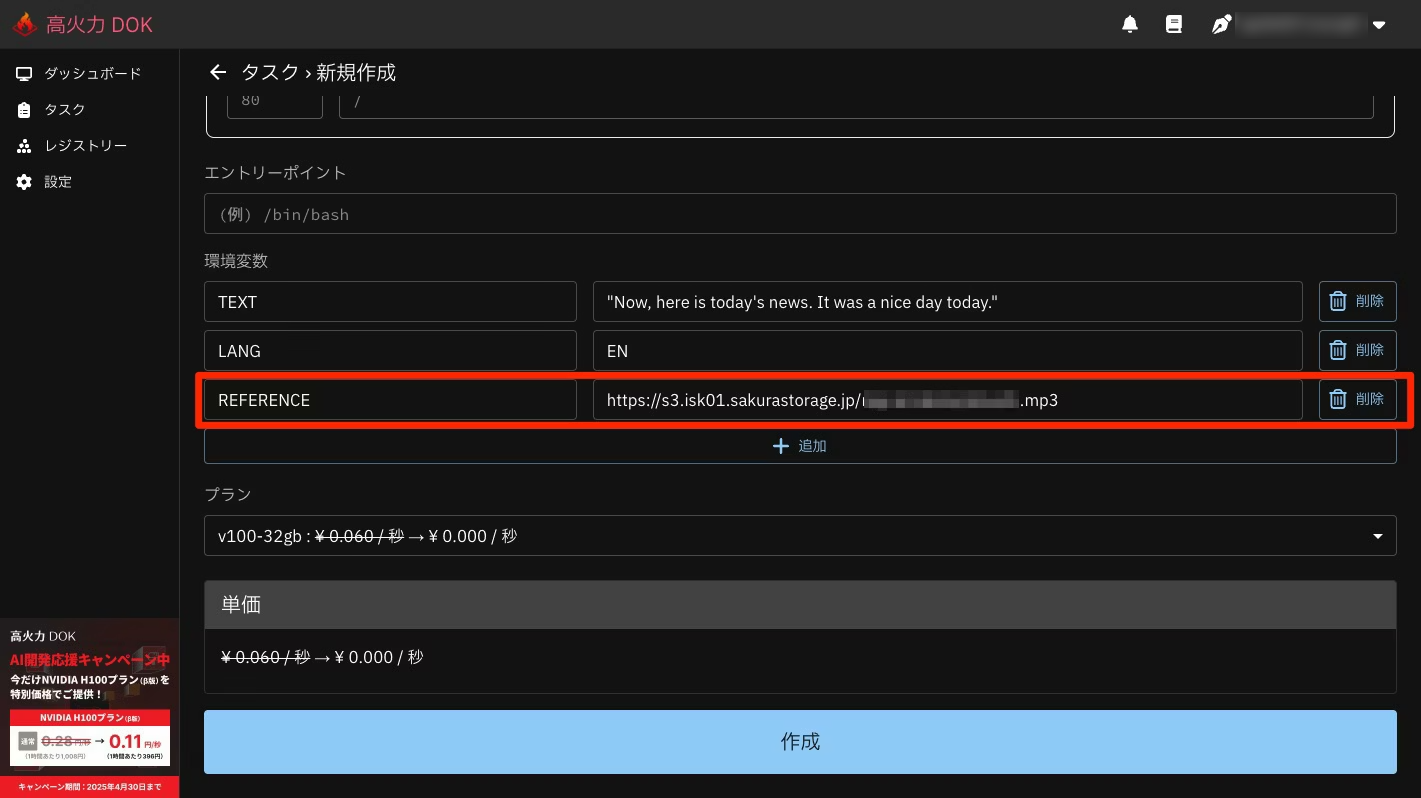Click the LANG value field containing EN
1421x798 pixels.
pyautogui.click(x=946, y=351)
